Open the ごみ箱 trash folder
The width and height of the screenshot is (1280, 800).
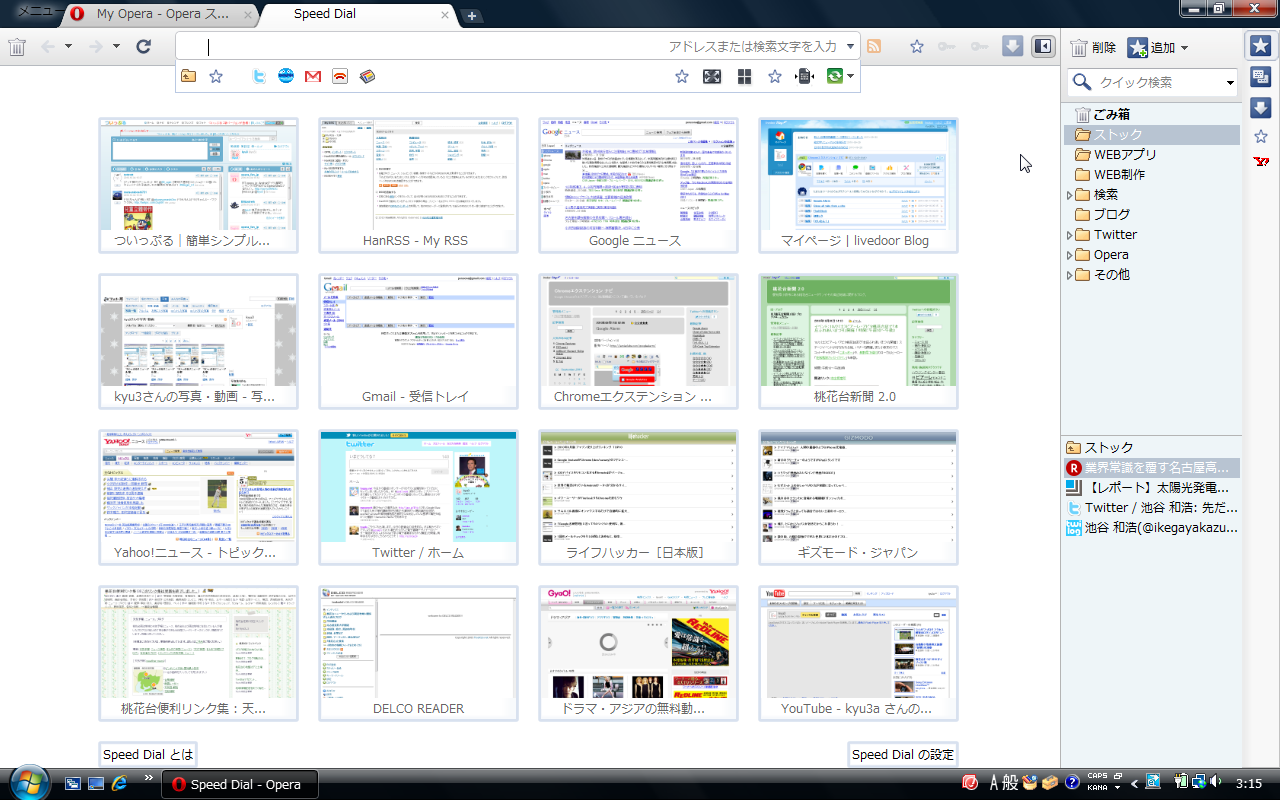(x=1102, y=115)
